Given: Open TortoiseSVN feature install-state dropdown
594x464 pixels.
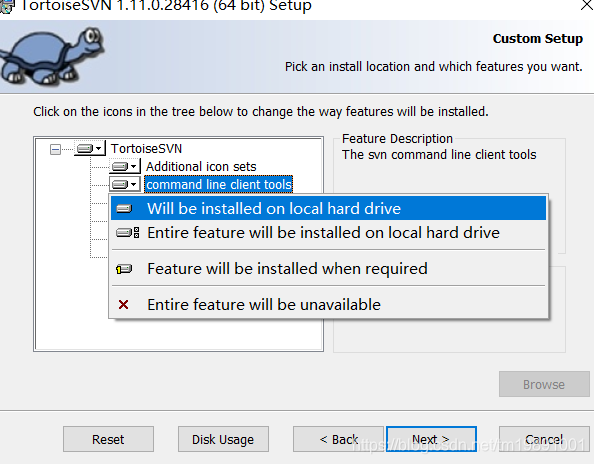Looking at the screenshot, I should (x=90, y=148).
